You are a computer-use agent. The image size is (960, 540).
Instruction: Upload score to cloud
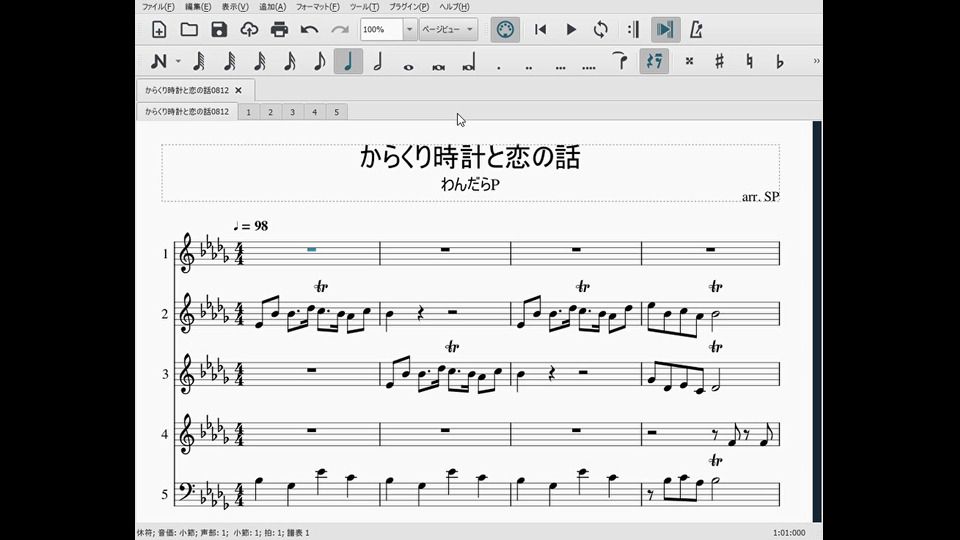tap(249, 29)
